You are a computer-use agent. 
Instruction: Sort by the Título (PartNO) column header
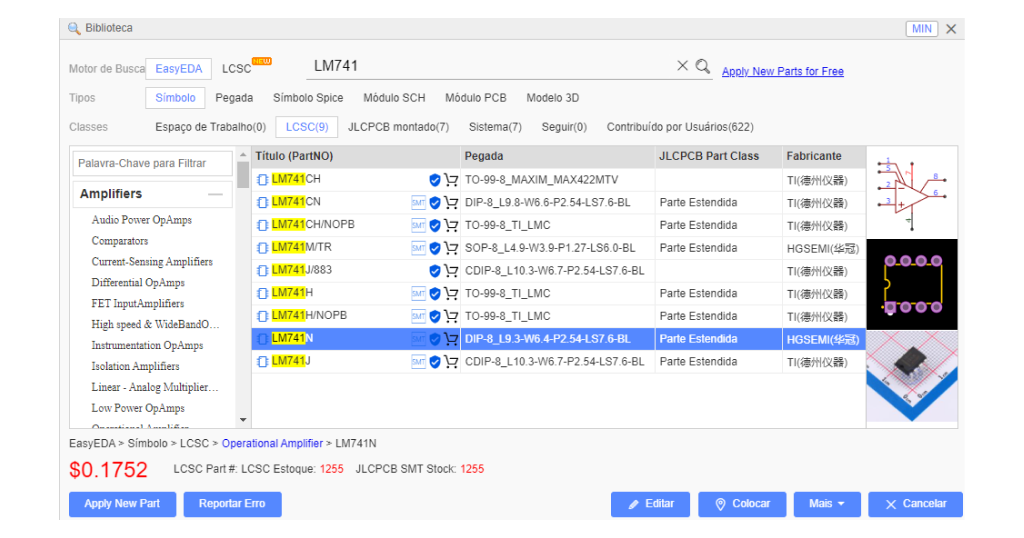pos(356,157)
